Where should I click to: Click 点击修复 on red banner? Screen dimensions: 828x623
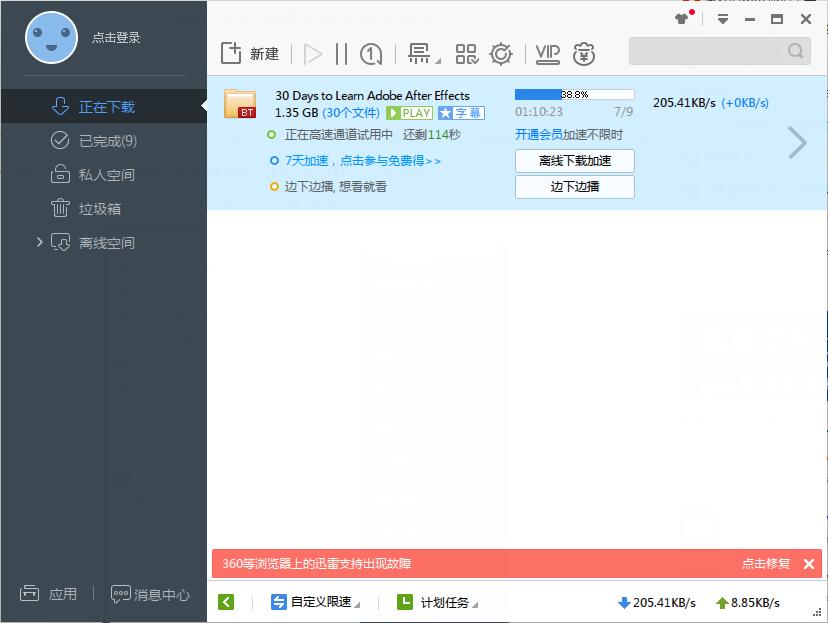(766, 563)
